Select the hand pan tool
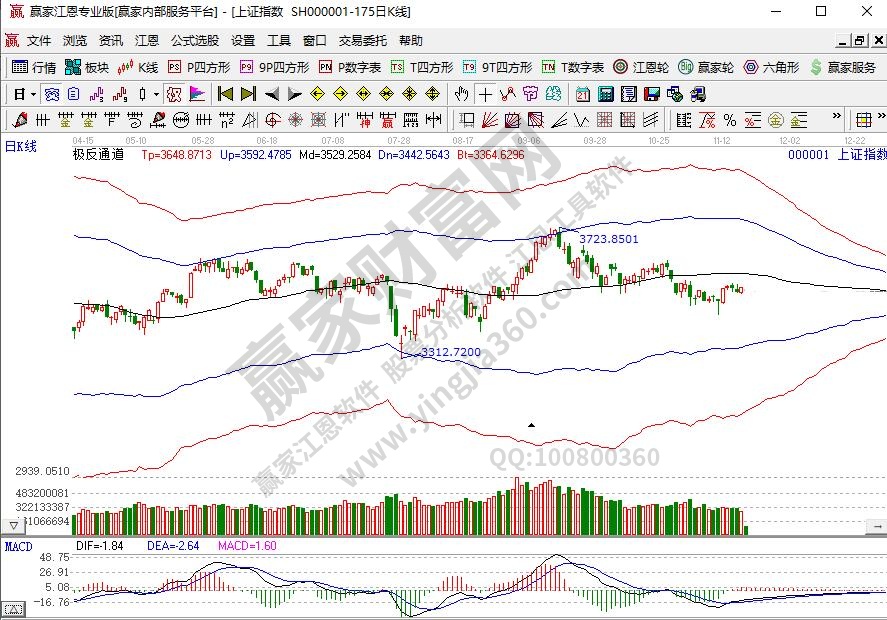 (x=461, y=94)
